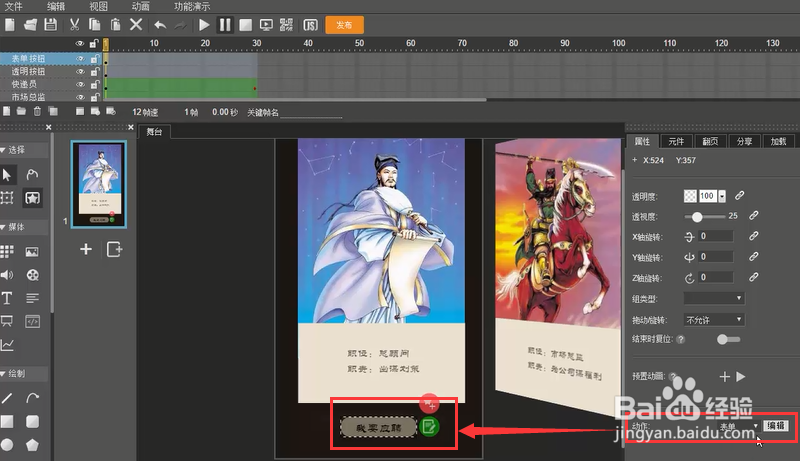800x461 pixels.
Task: Select the transform tool
Action: coord(7,197)
